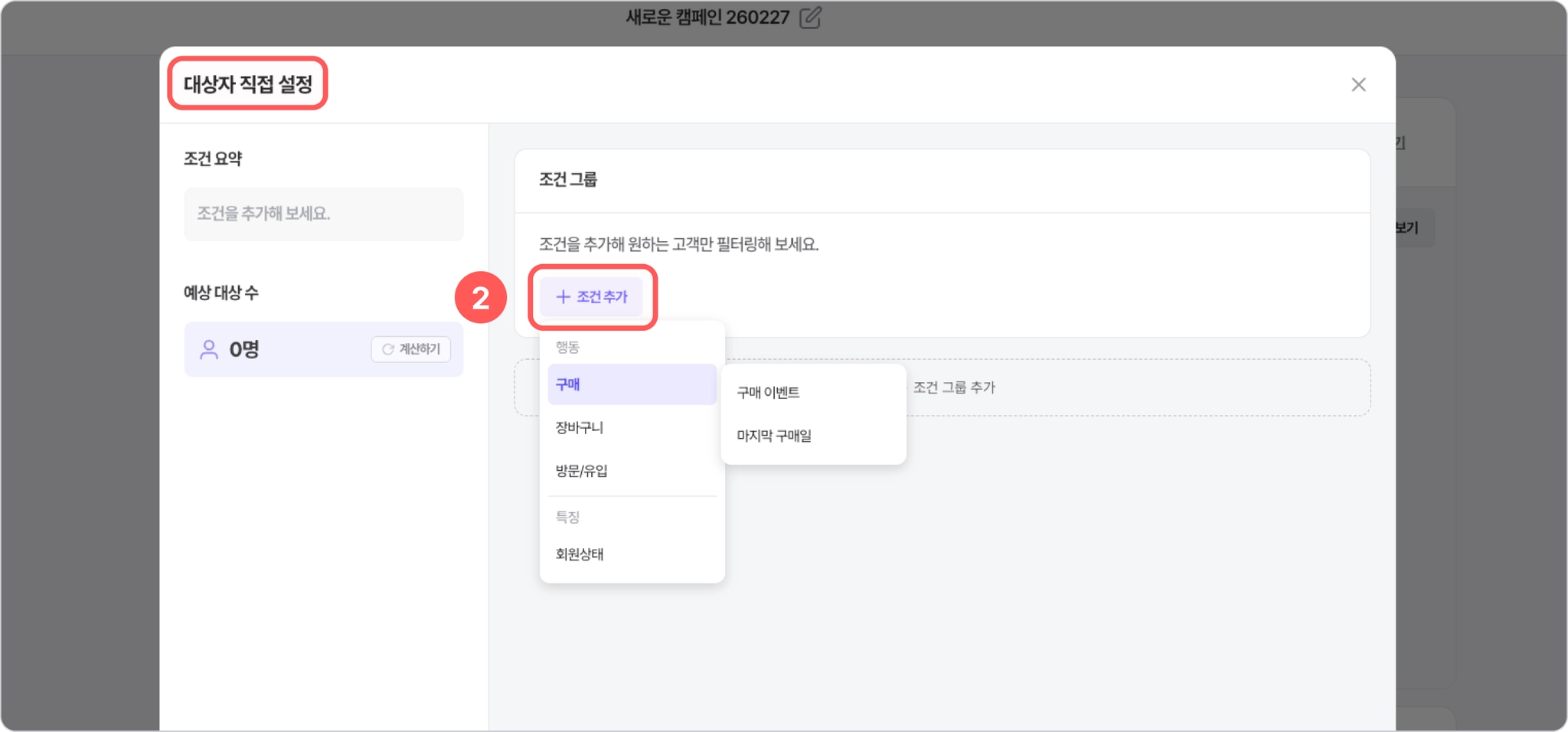Select 장바구니 in the condition menu

pyautogui.click(x=632, y=427)
